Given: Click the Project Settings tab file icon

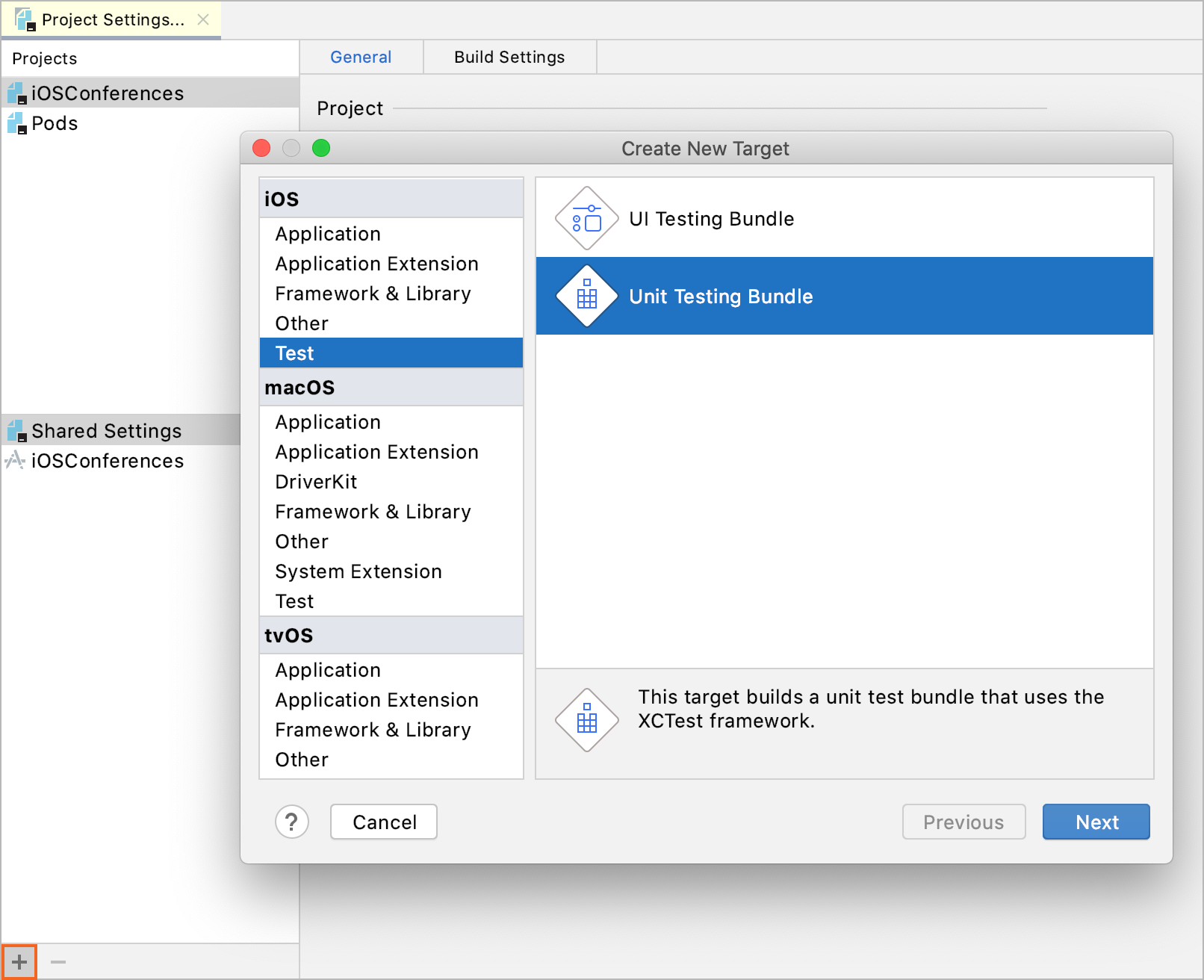Looking at the screenshot, I should 25,19.
